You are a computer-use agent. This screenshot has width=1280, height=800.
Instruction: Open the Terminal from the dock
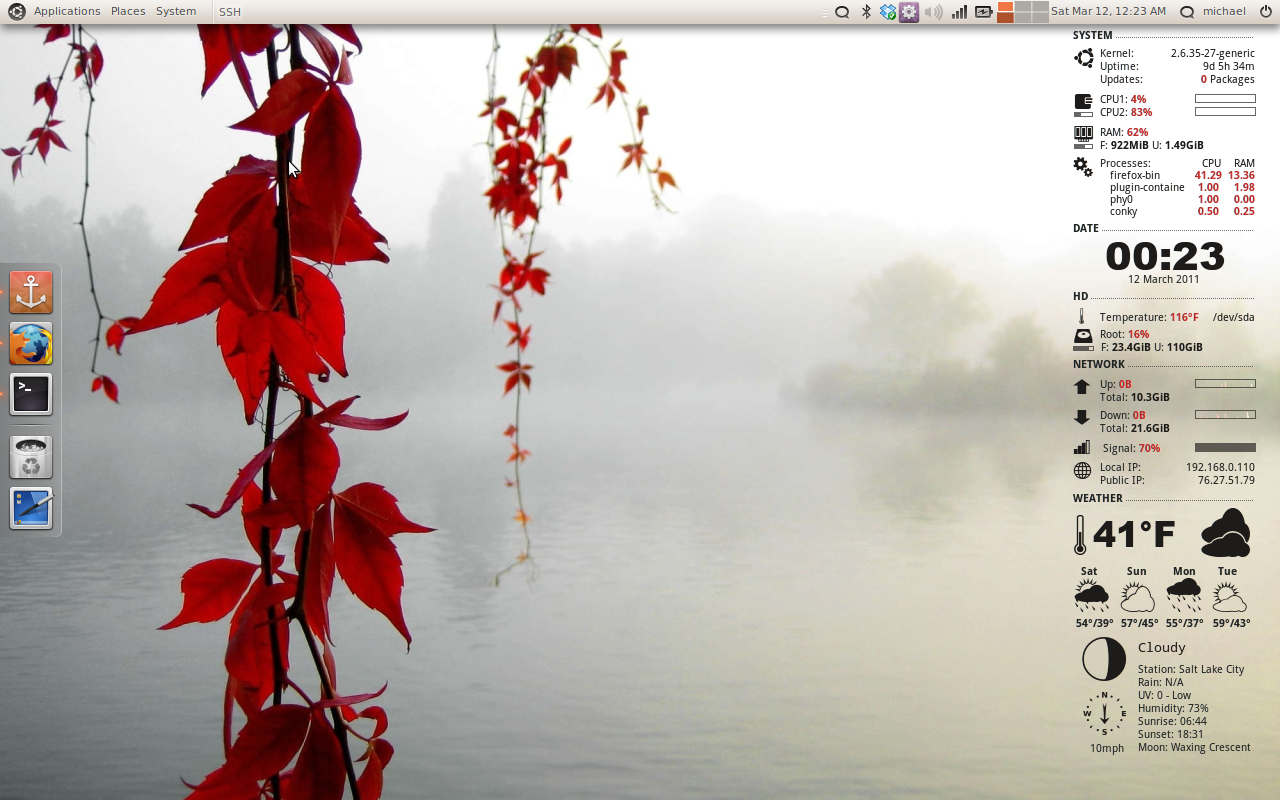click(x=31, y=394)
